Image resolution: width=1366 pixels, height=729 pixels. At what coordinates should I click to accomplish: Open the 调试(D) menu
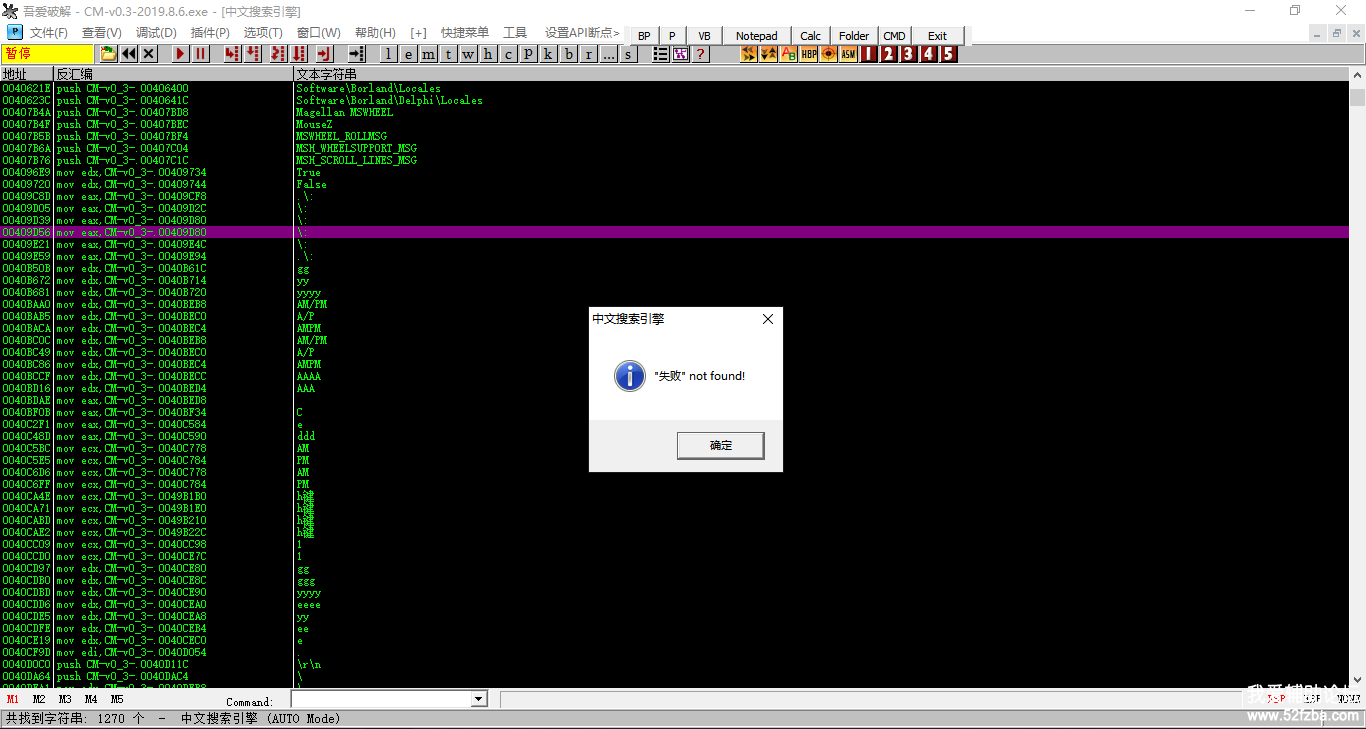pyautogui.click(x=156, y=33)
